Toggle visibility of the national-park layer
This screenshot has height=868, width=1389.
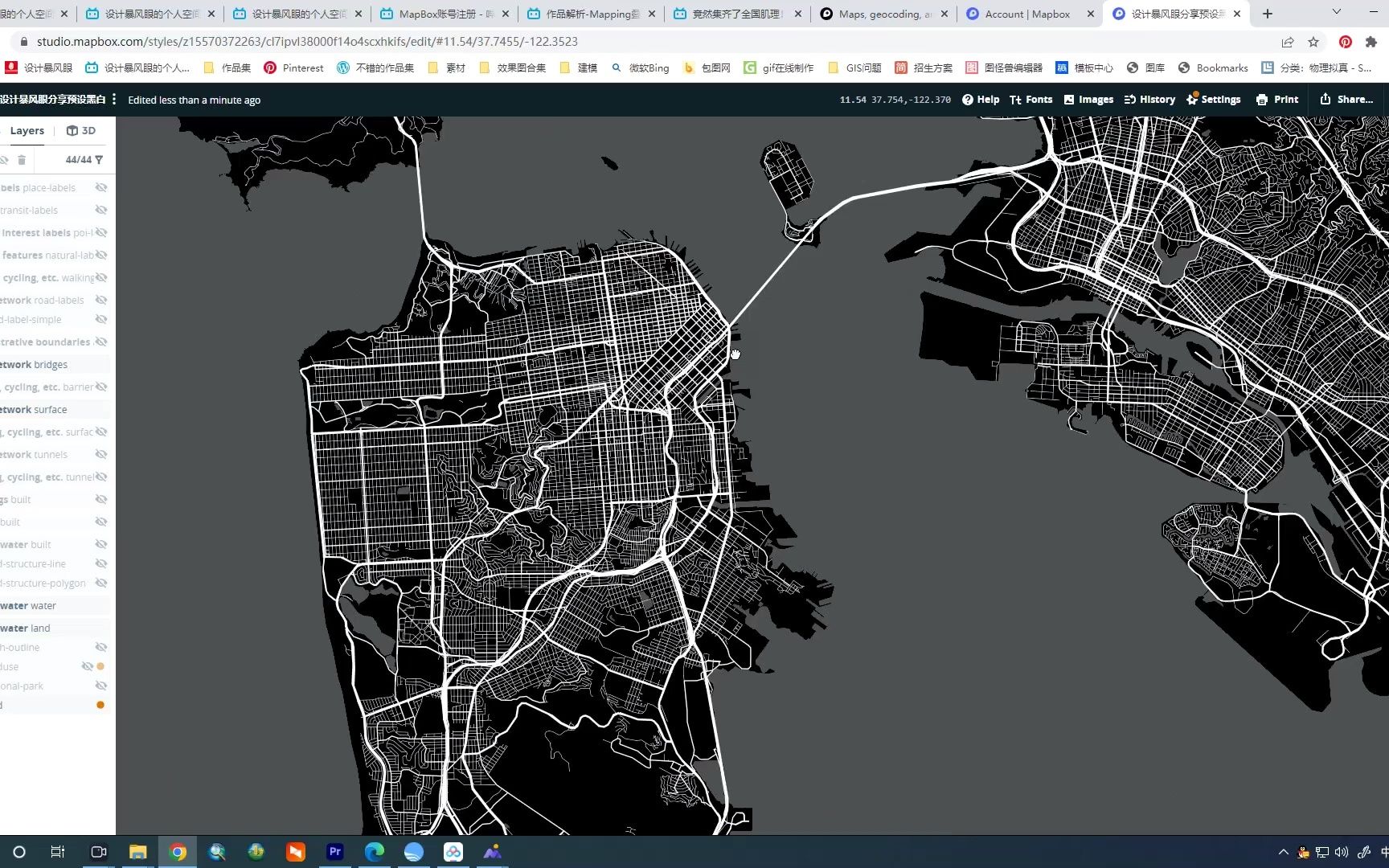(101, 686)
